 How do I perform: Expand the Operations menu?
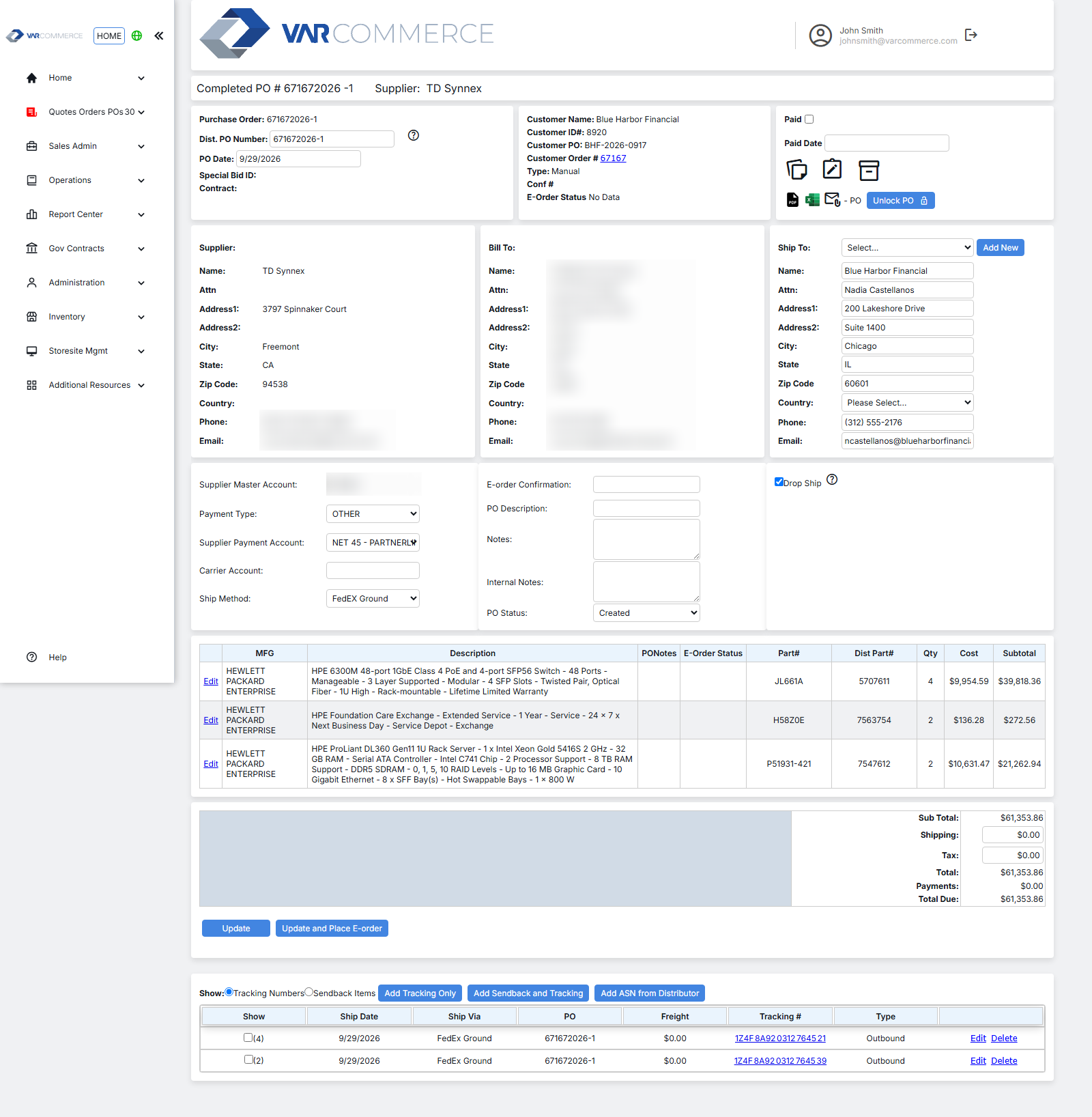[x=86, y=180]
